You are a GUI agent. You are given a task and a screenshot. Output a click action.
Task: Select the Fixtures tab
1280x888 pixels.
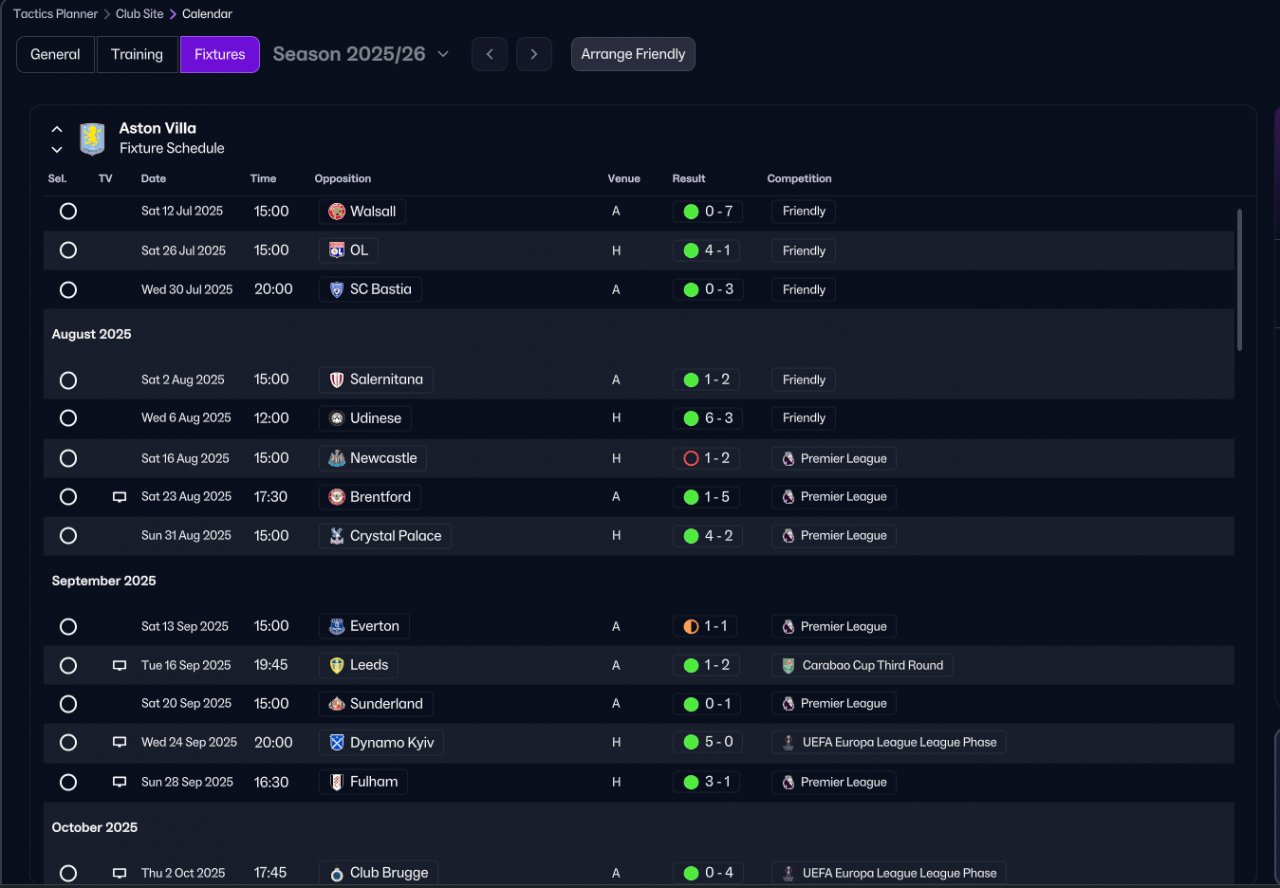tap(220, 54)
